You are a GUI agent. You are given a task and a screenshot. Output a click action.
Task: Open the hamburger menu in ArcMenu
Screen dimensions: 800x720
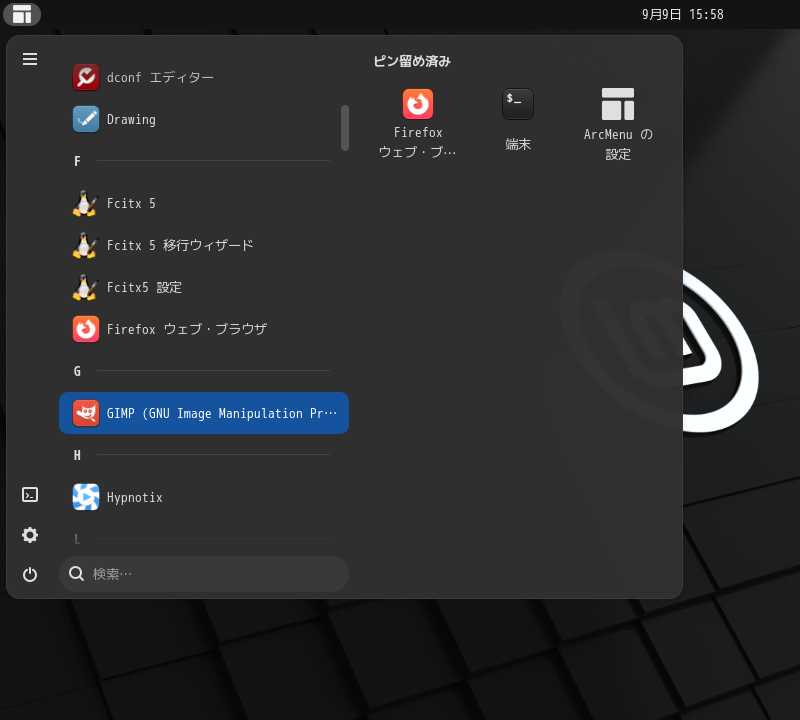point(30,59)
